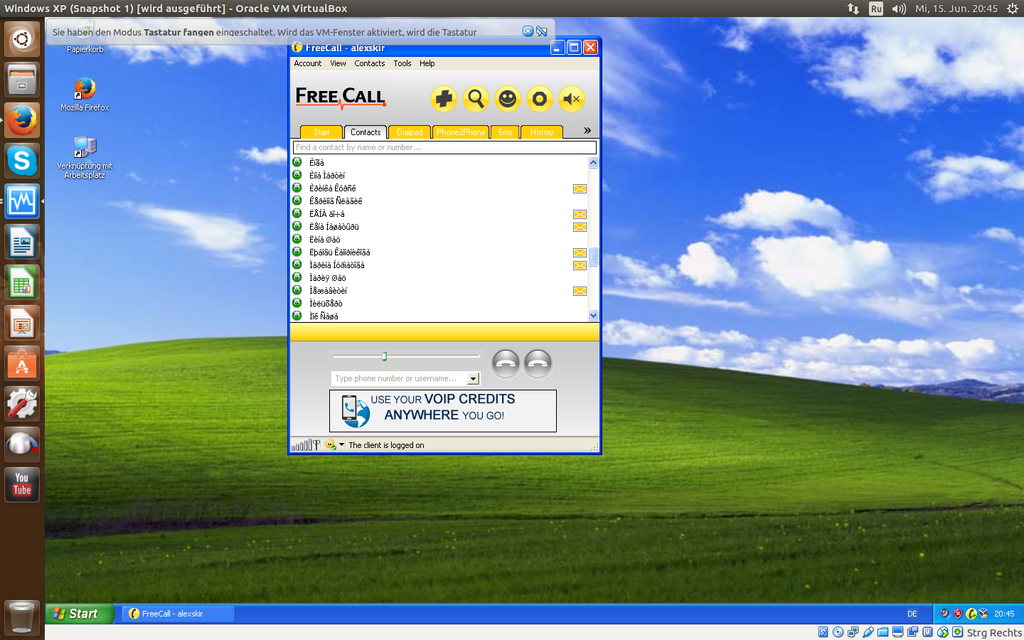The width and height of the screenshot is (1024, 640).
Task: Click the add contact plus icon
Action: pos(443,99)
